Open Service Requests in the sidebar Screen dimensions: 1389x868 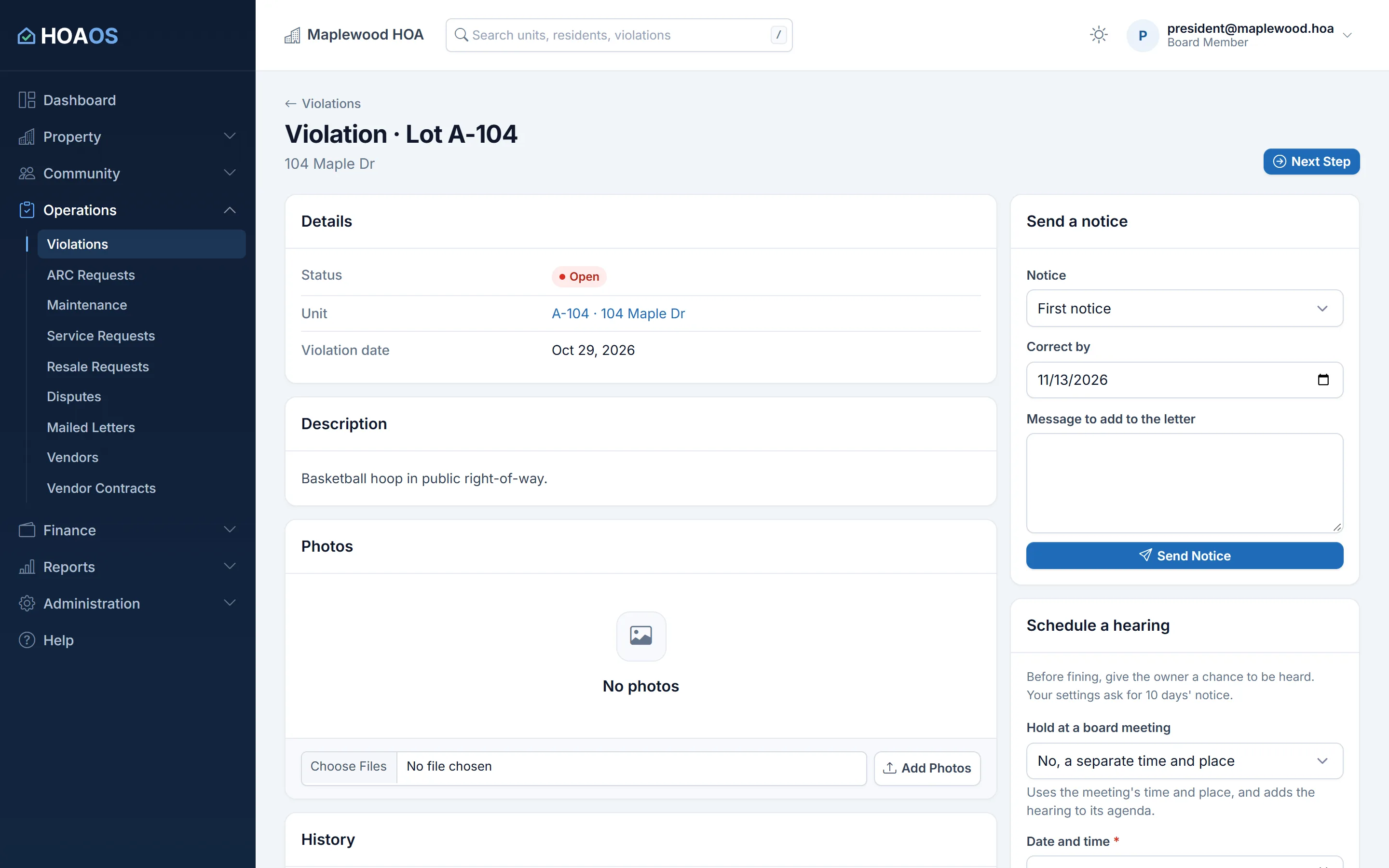(x=101, y=336)
